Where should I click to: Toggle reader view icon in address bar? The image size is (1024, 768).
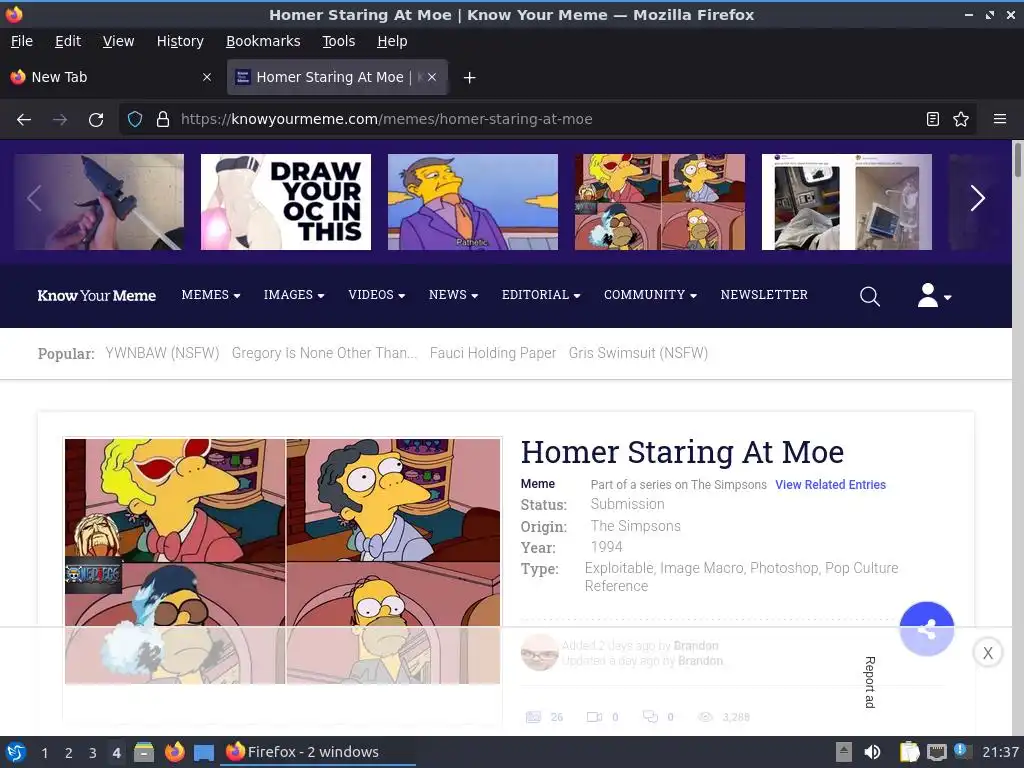pyautogui.click(x=933, y=119)
